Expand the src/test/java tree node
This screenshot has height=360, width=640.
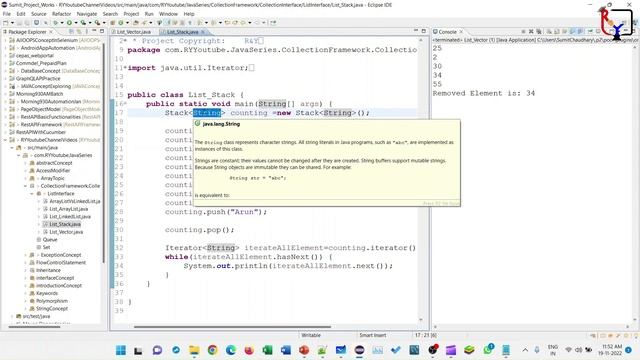click(x=12, y=316)
